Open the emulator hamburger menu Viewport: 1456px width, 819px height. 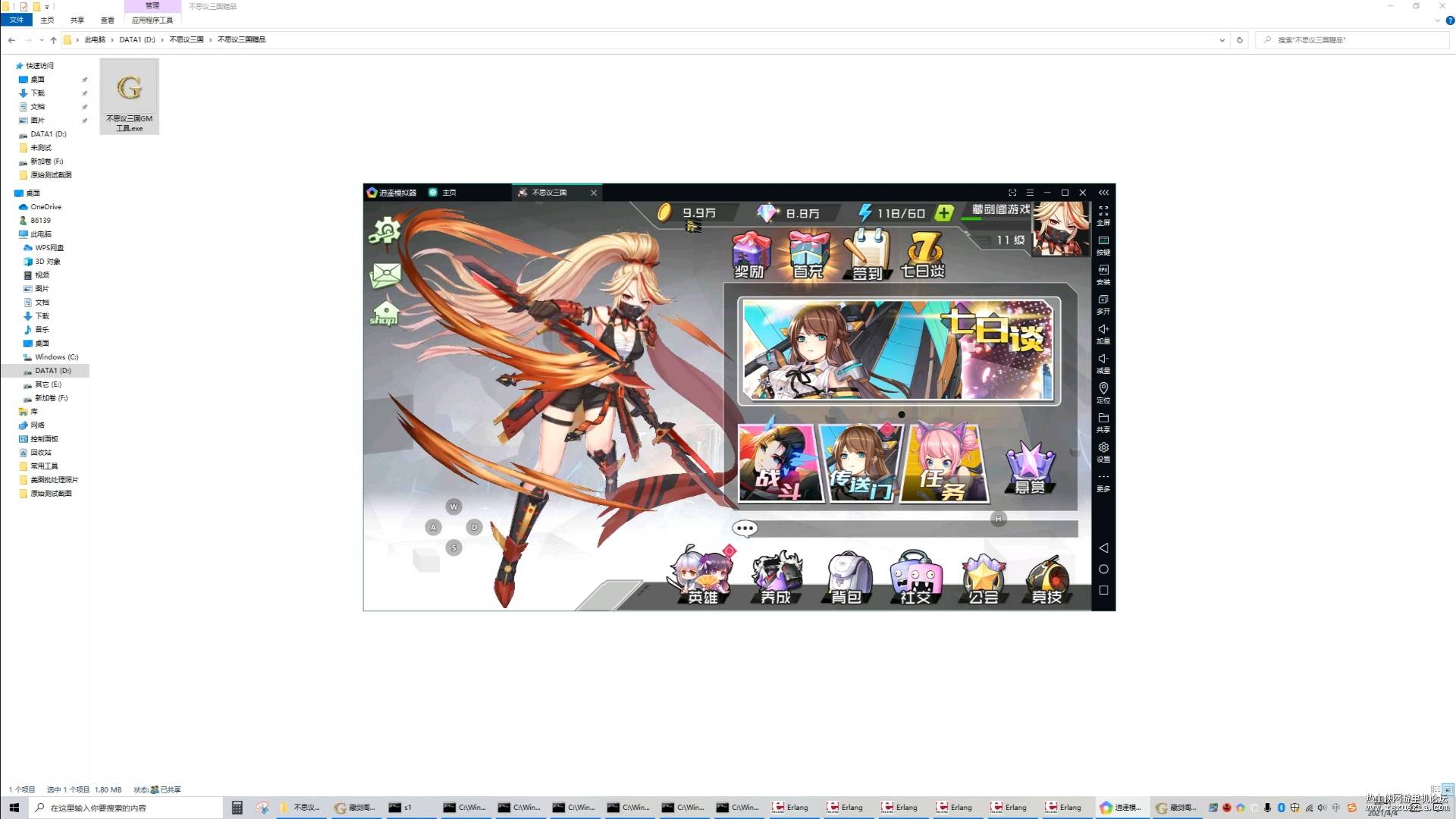1030,193
